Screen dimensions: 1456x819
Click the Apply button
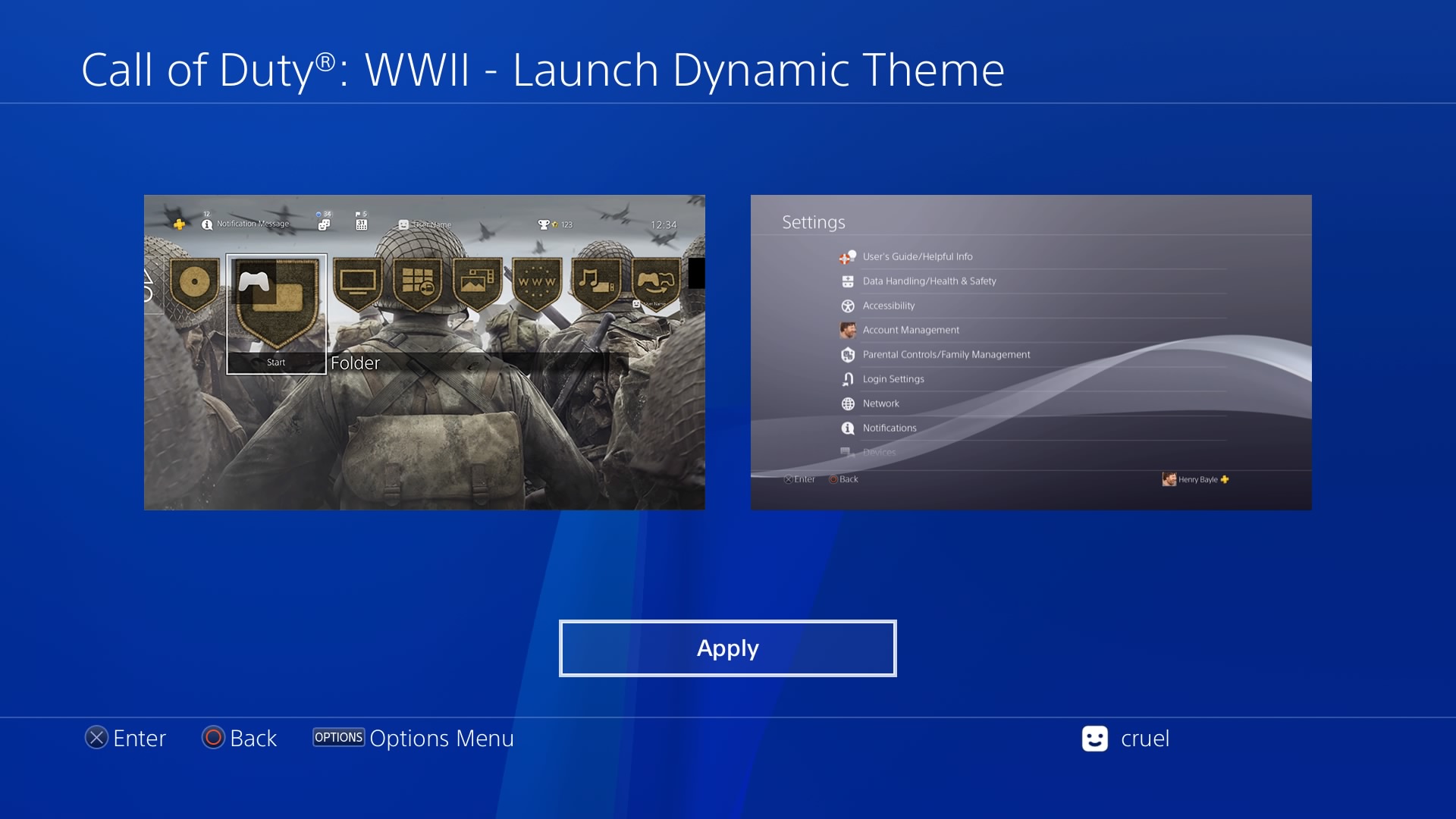click(728, 648)
